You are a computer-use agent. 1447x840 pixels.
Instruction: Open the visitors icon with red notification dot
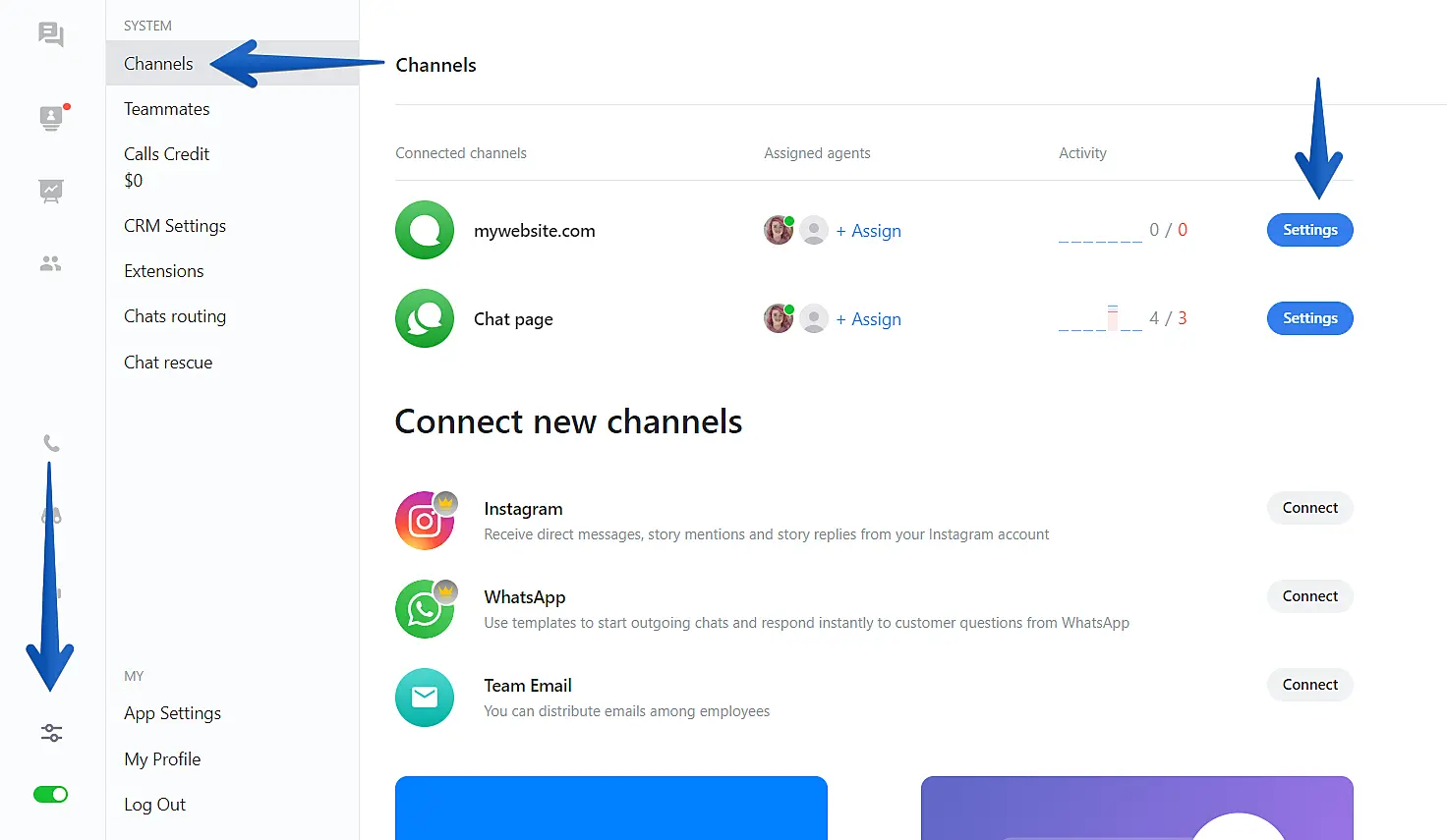pos(51,118)
